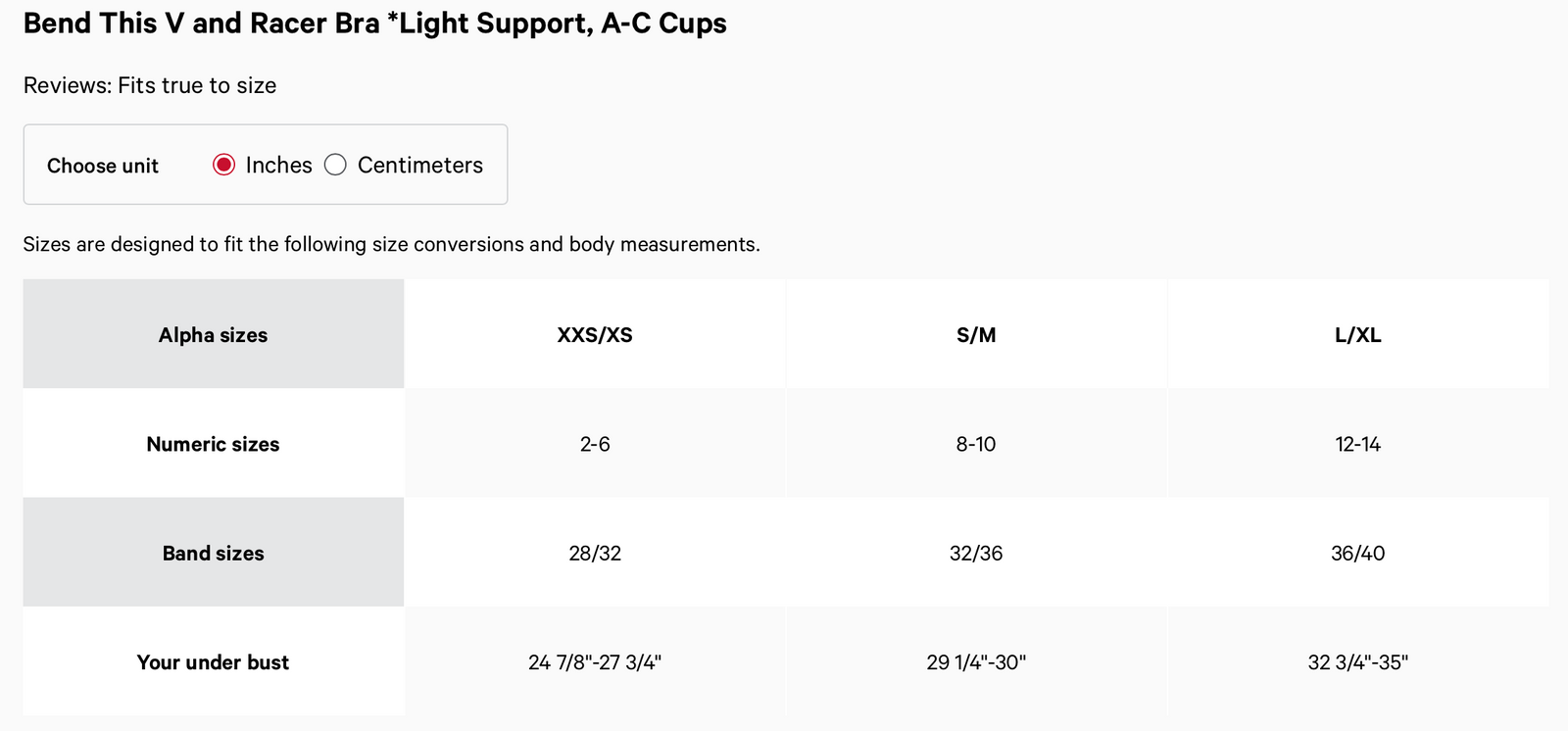The image size is (1568, 731).
Task: Click the Your under bust row label
Action: (x=213, y=662)
